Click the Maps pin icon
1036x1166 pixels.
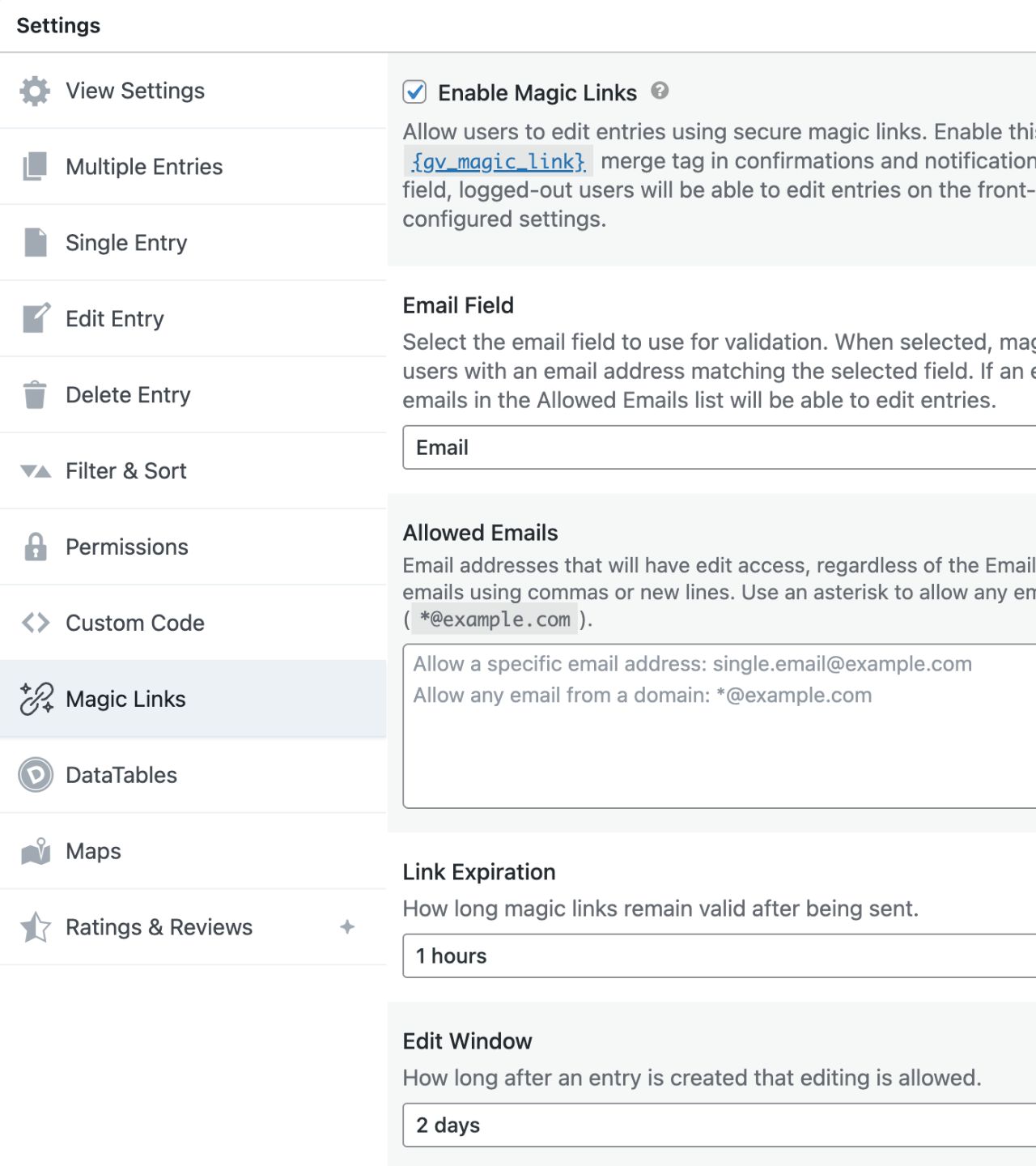coord(36,851)
